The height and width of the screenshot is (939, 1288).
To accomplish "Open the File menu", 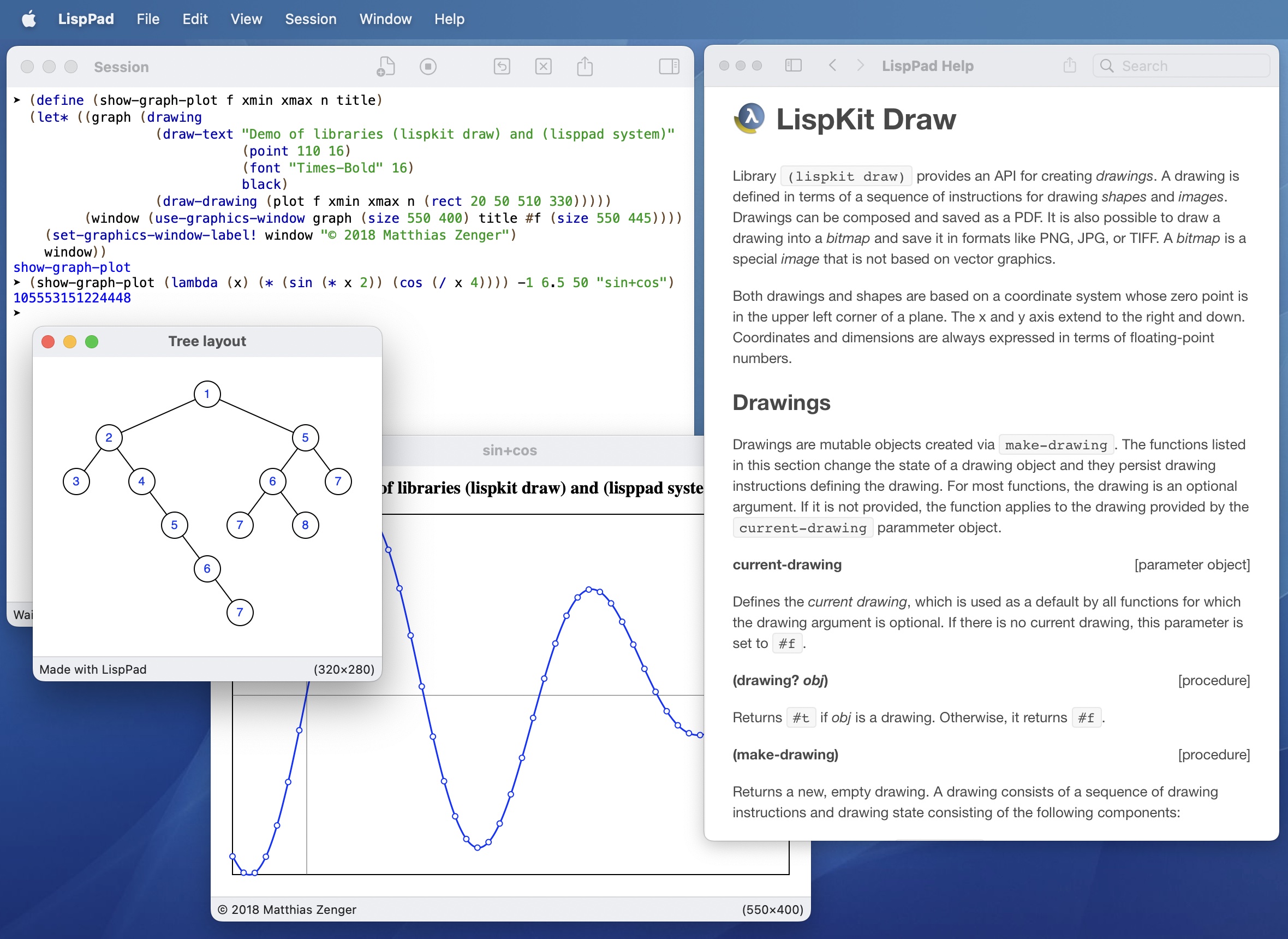I will coord(148,19).
